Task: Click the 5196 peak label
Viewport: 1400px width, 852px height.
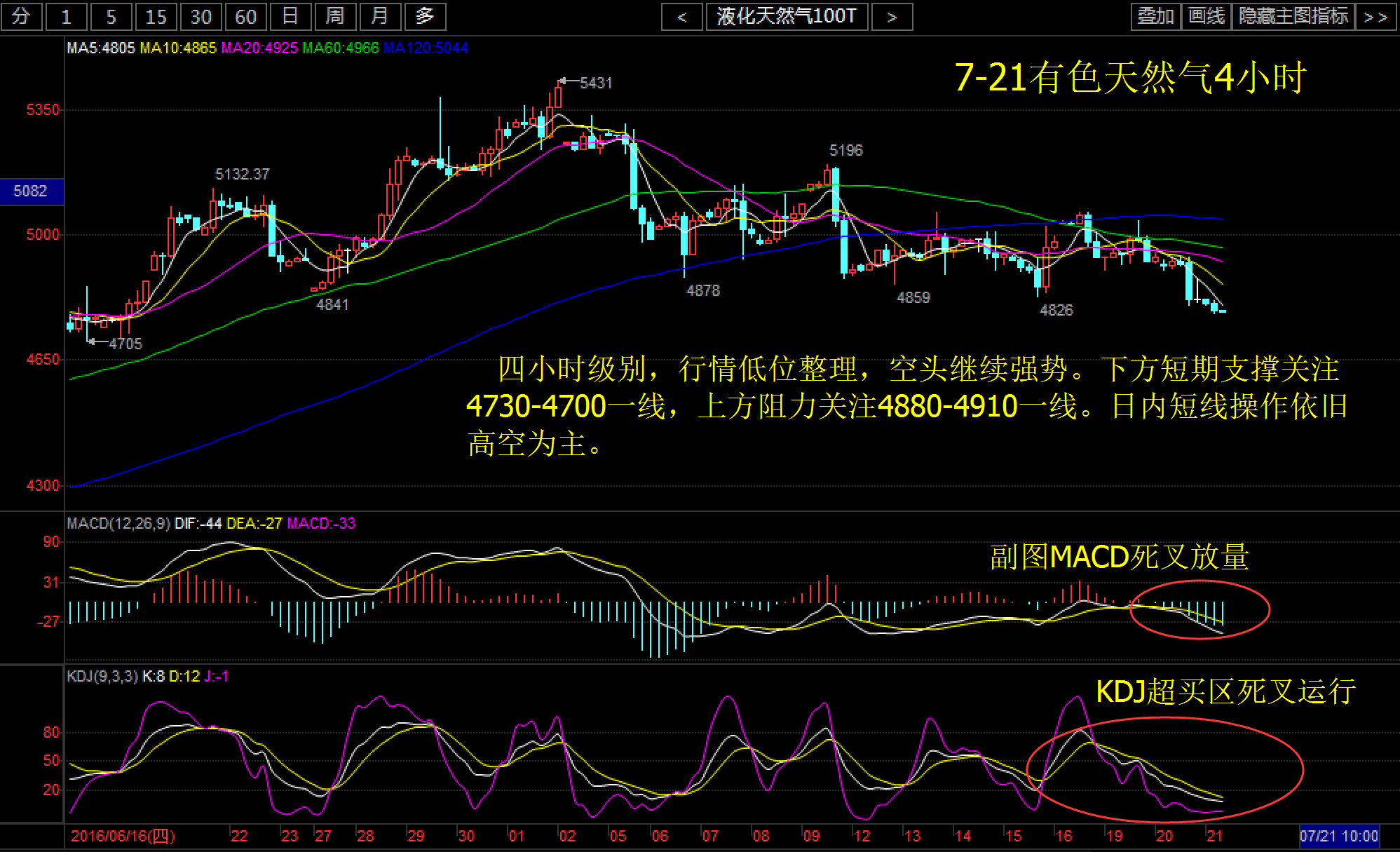Action: pyautogui.click(x=846, y=151)
